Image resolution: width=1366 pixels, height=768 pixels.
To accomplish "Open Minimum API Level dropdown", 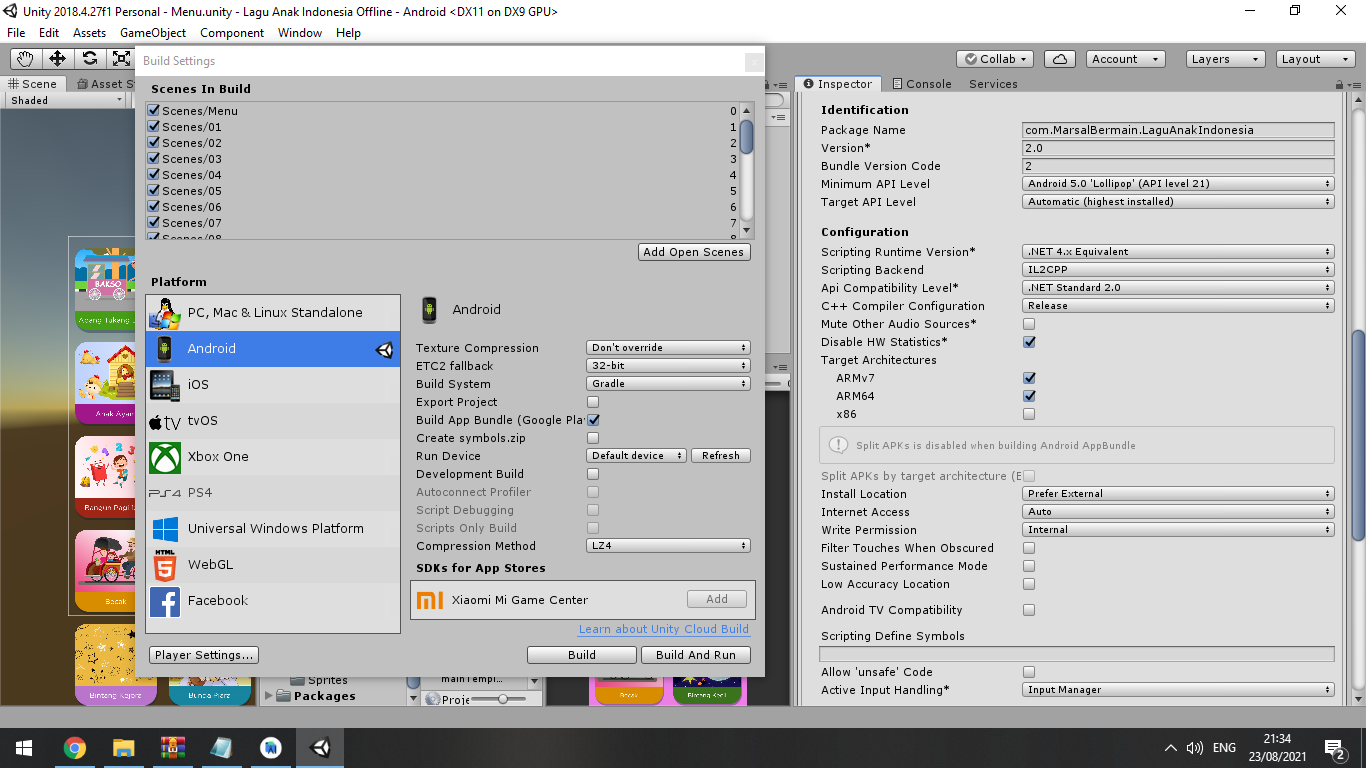I will click(x=1179, y=184).
